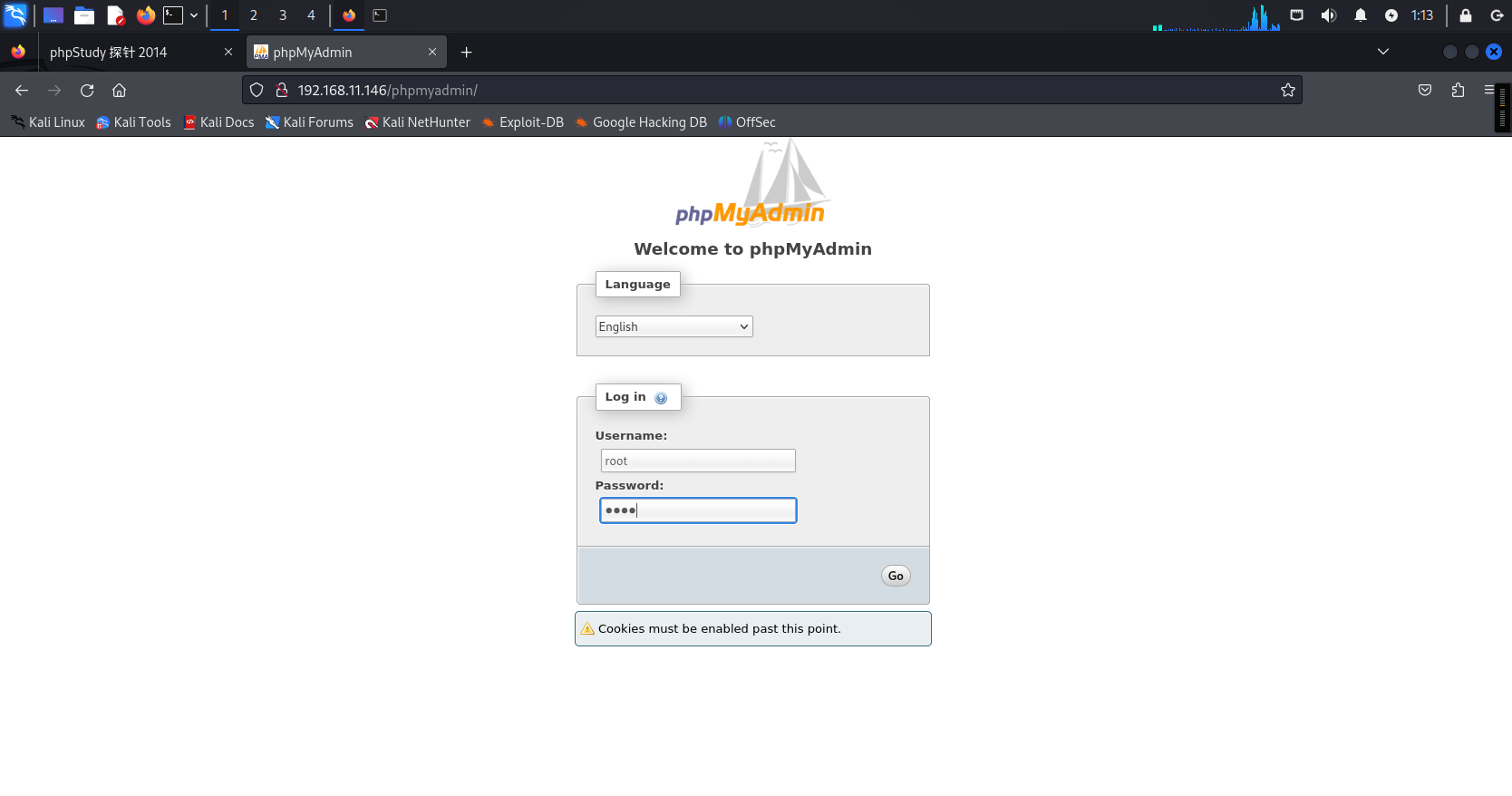The width and height of the screenshot is (1512, 796).
Task: Open the Kali Tools bookmark
Action: (133, 122)
